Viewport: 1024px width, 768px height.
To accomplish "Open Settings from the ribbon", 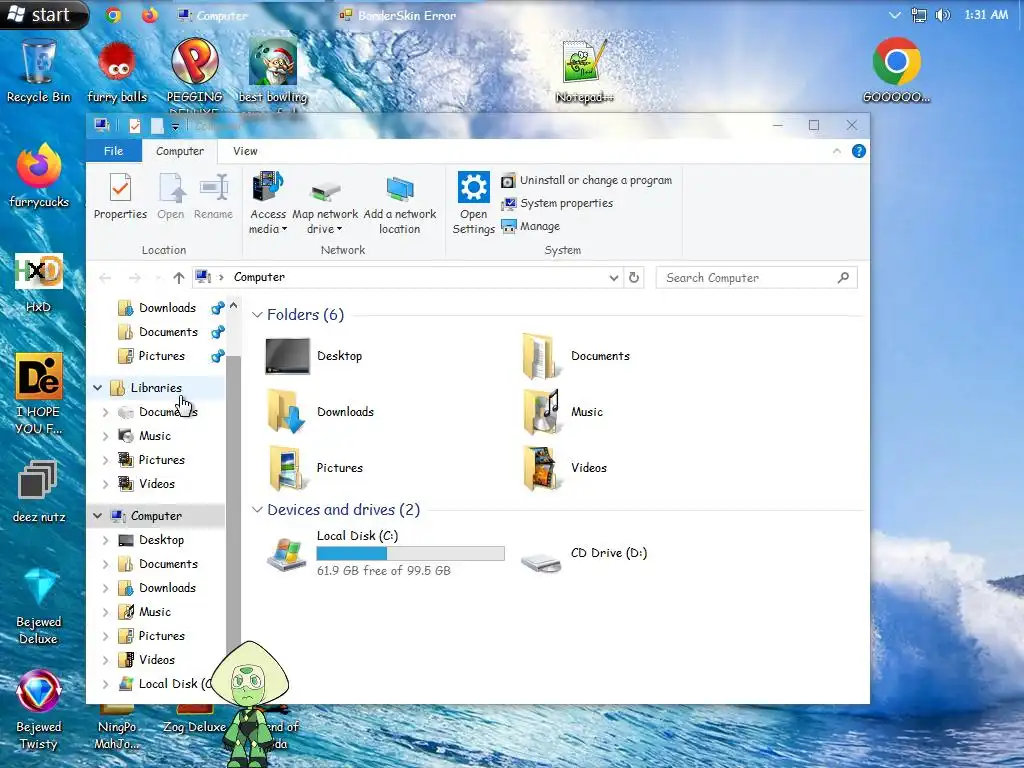I will (x=473, y=202).
